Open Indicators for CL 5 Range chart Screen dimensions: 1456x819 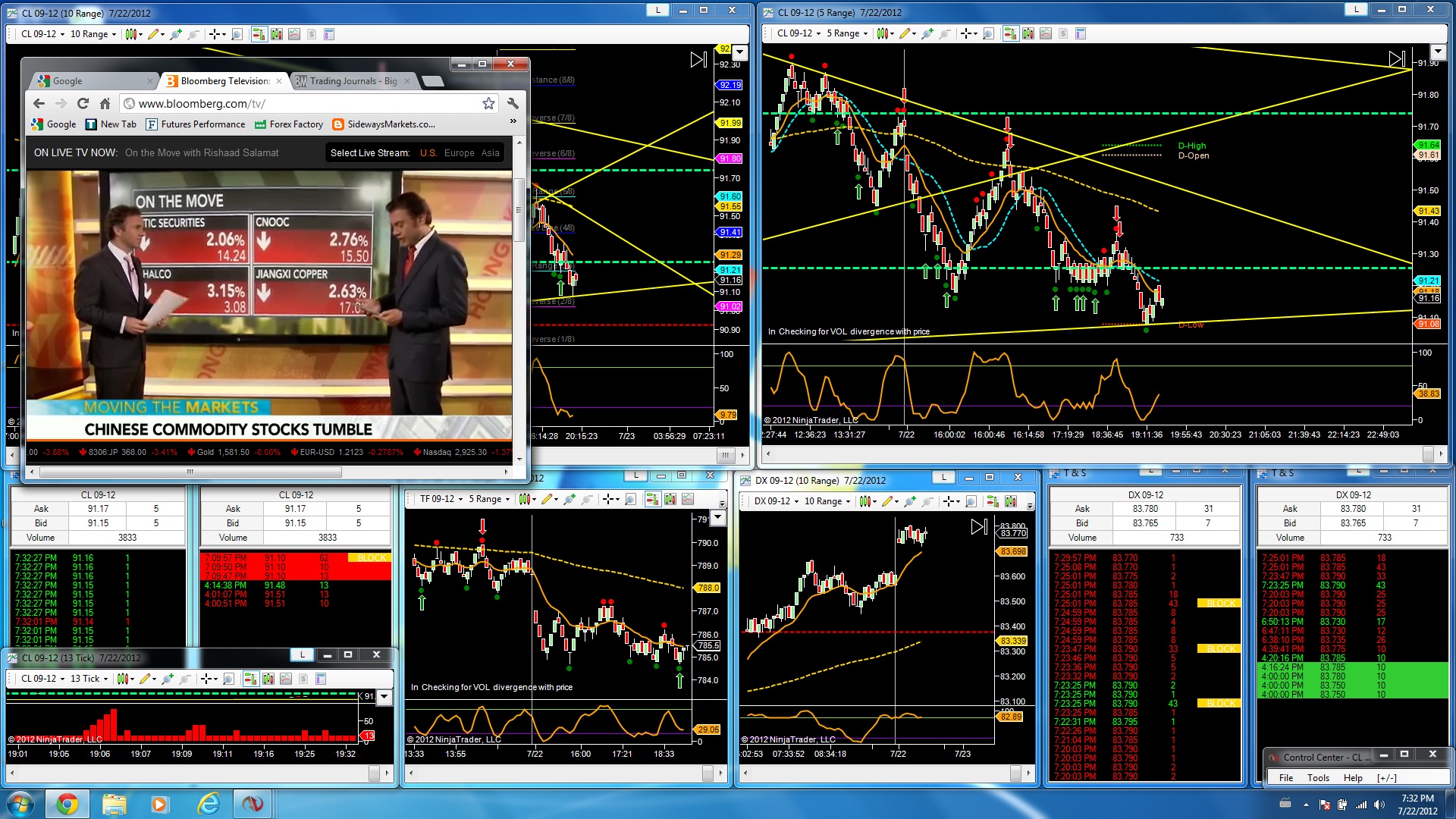(x=1046, y=33)
